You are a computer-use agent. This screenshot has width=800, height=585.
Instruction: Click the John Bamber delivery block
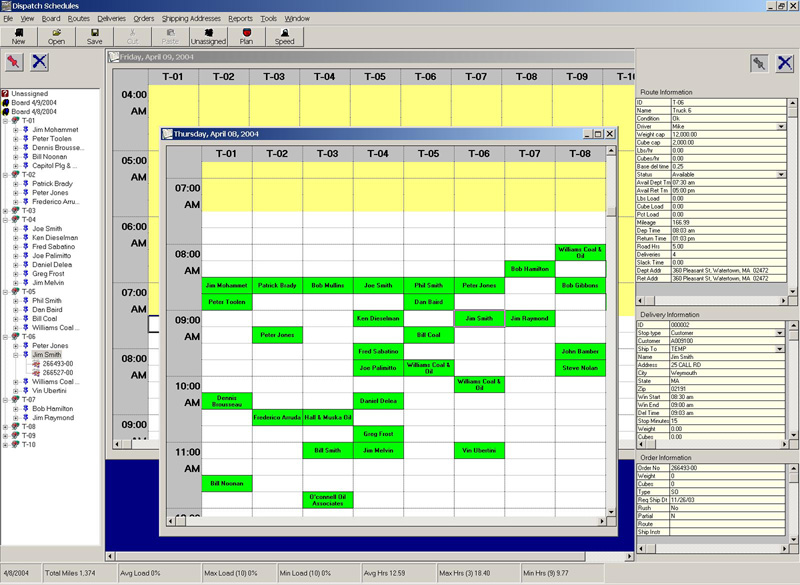click(580, 351)
